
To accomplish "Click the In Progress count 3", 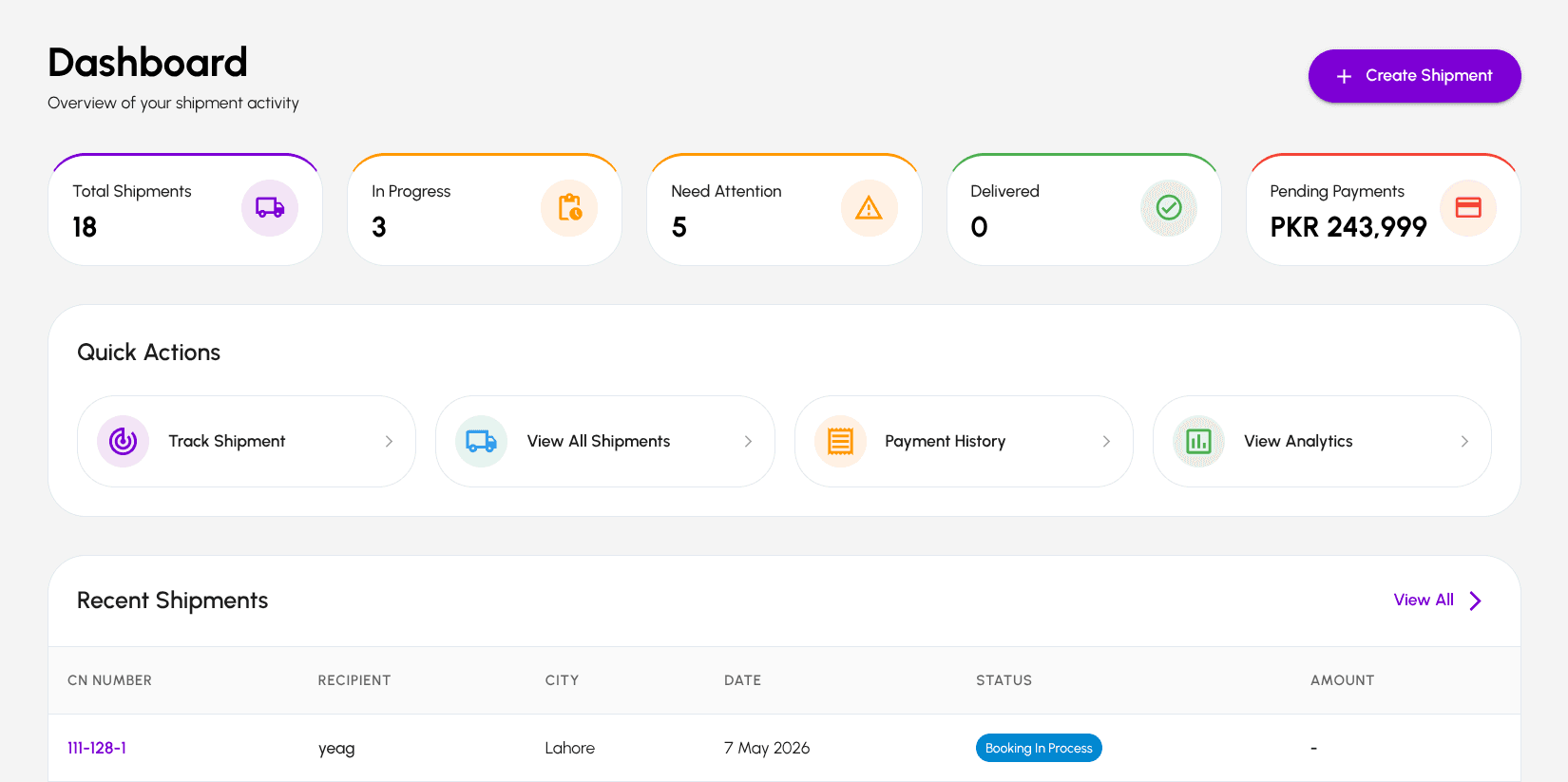I will [x=379, y=227].
